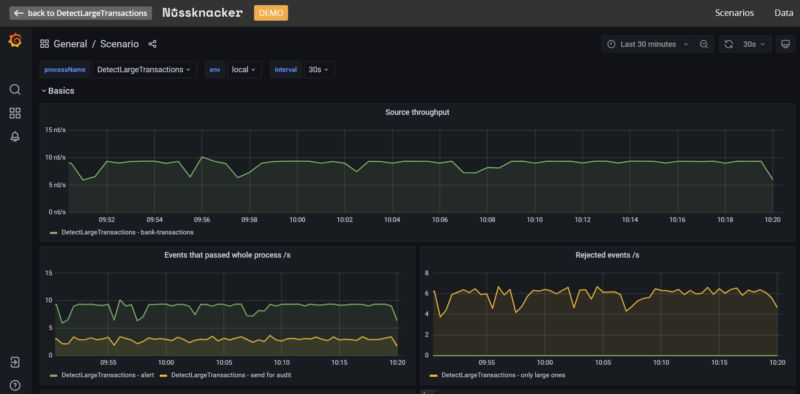Click the refresh dashboard icon
The width and height of the screenshot is (800, 394).
pos(729,44)
